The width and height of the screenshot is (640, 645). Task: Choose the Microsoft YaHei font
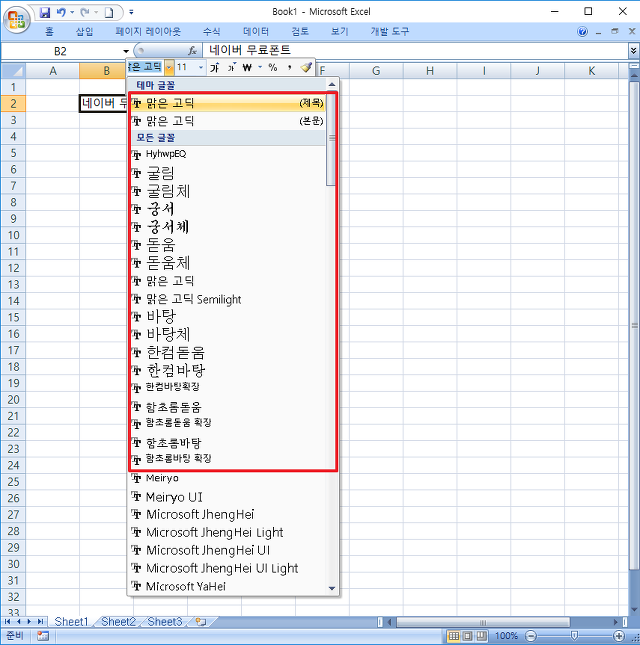click(x=228, y=586)
